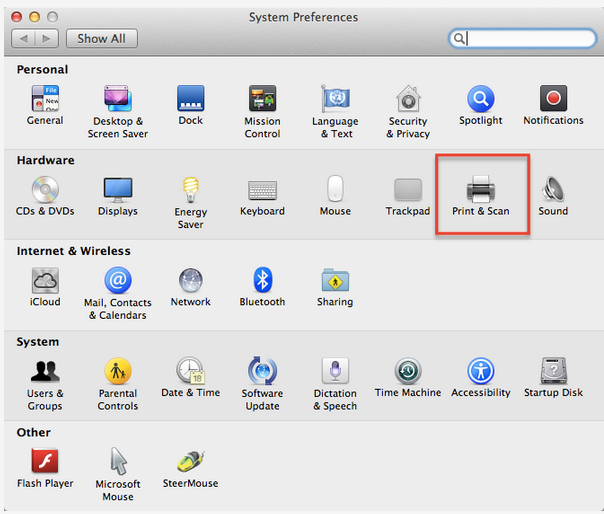Click the search field in toolbar
This screenshot has height=514, width=604.
click(x=528, y=39)
